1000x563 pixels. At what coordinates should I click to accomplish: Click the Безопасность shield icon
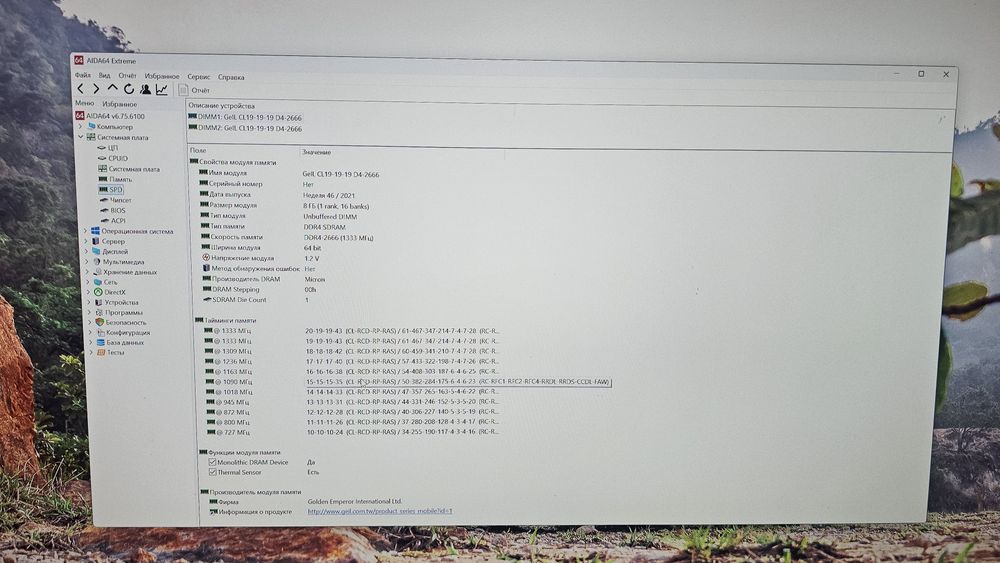click(x=100, y=322)
